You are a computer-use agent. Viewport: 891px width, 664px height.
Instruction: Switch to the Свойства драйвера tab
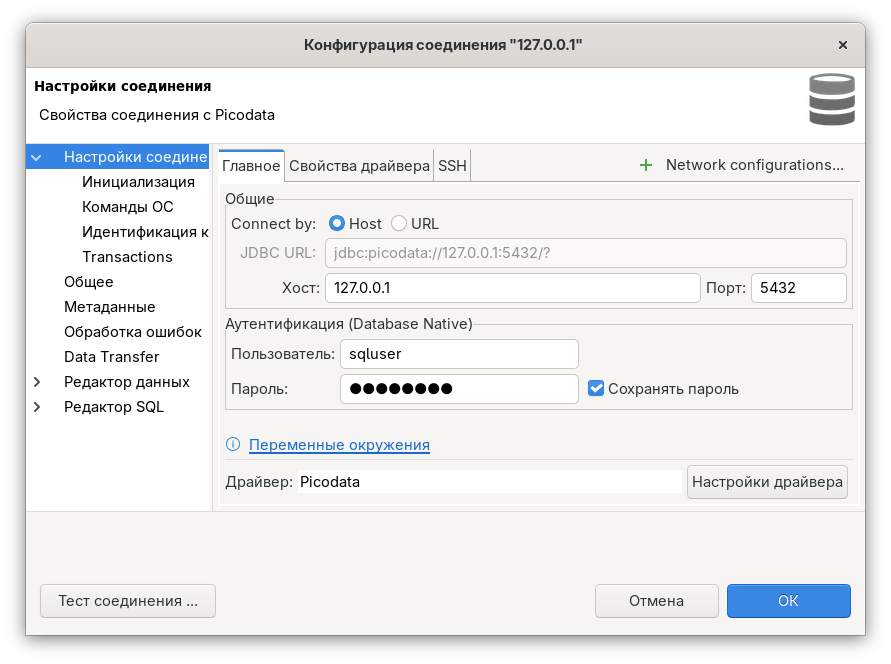359,166
